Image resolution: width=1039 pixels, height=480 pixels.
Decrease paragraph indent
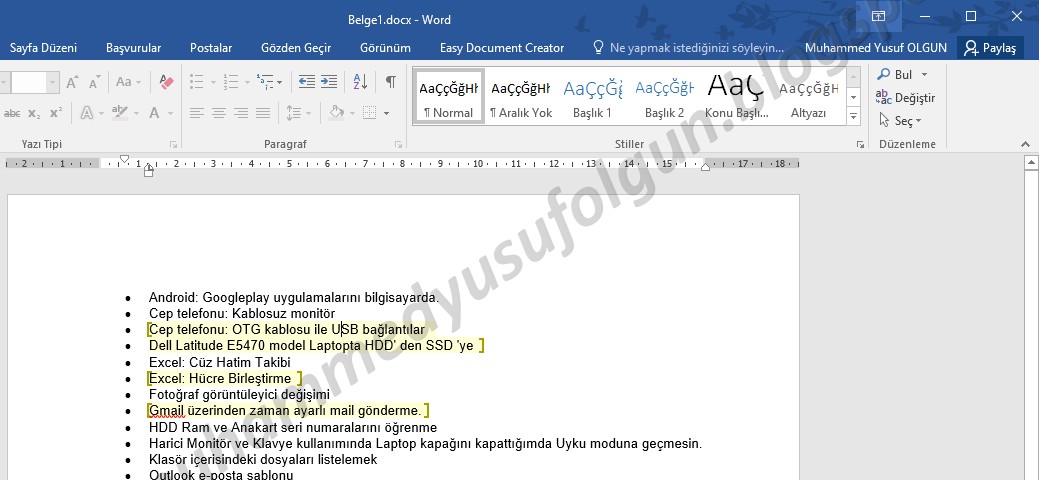[307, 82]
